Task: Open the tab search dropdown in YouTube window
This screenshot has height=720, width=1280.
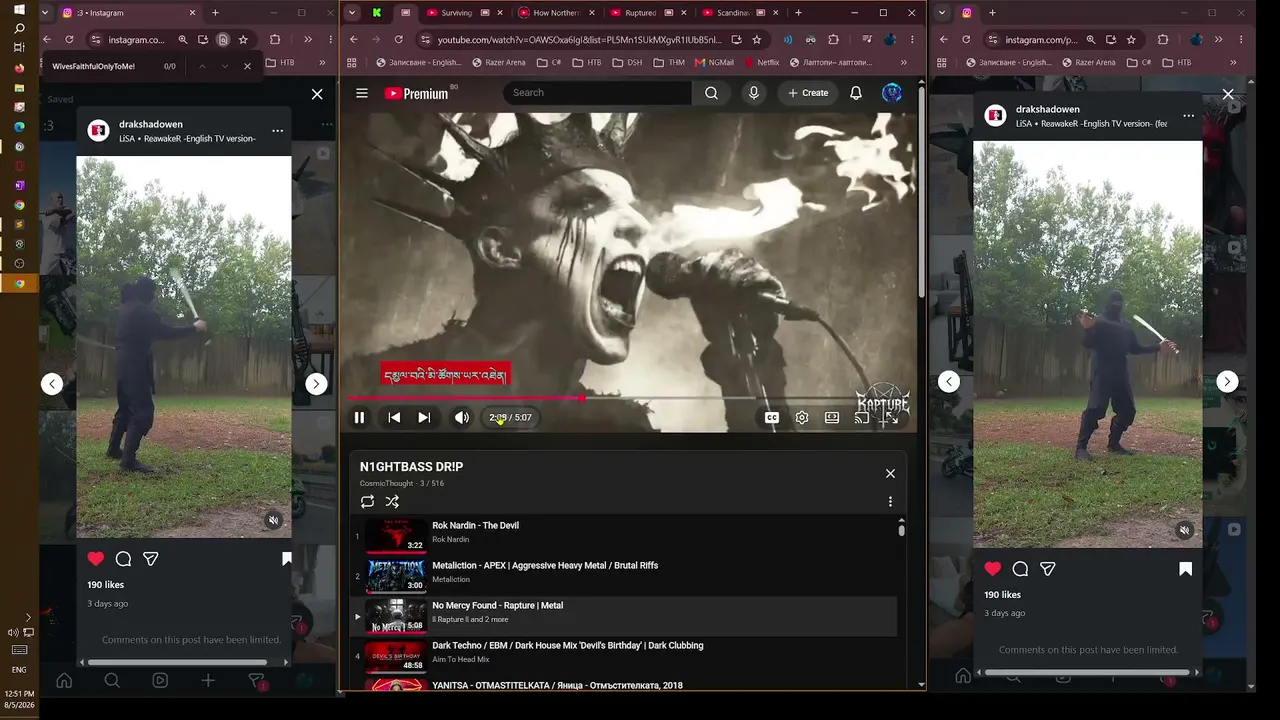Action: pyautogui.click(x=352, y=13)
